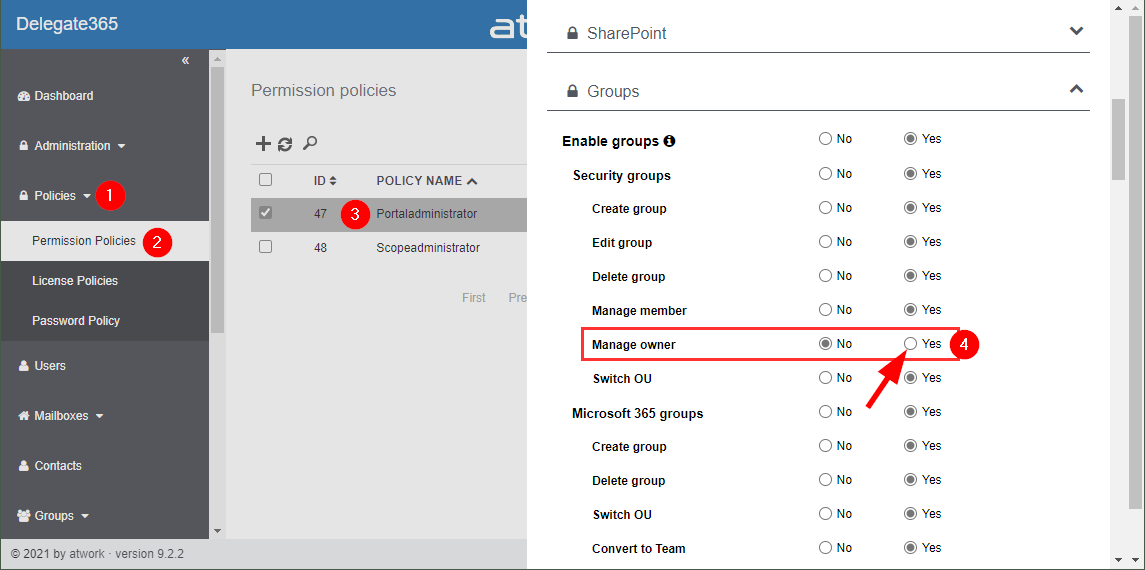Click the refresh policies icon
The width and height of the screenshot is (1145, 570).
tap(285, 144)
